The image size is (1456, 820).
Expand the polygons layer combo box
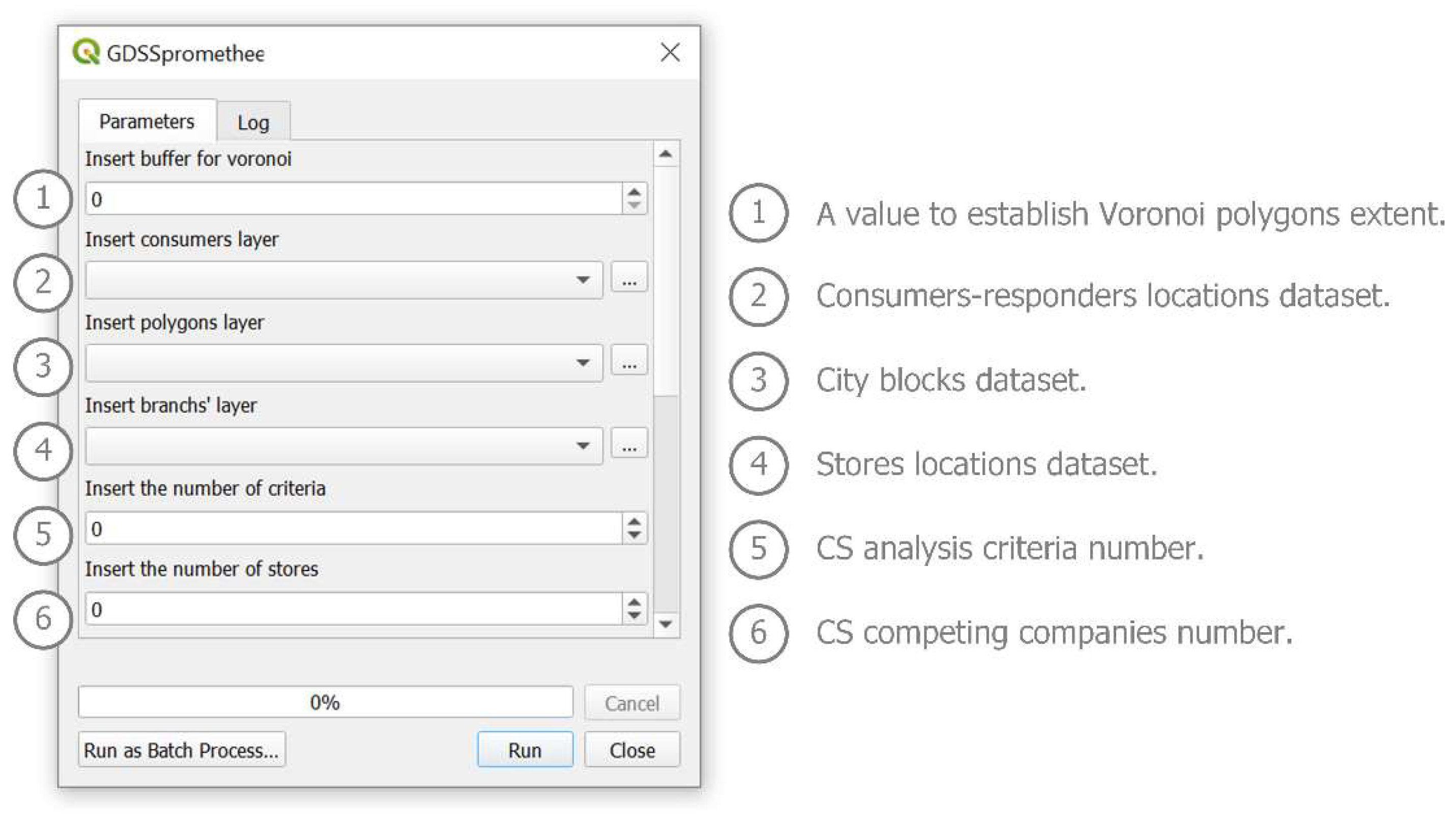click(344, 362)
